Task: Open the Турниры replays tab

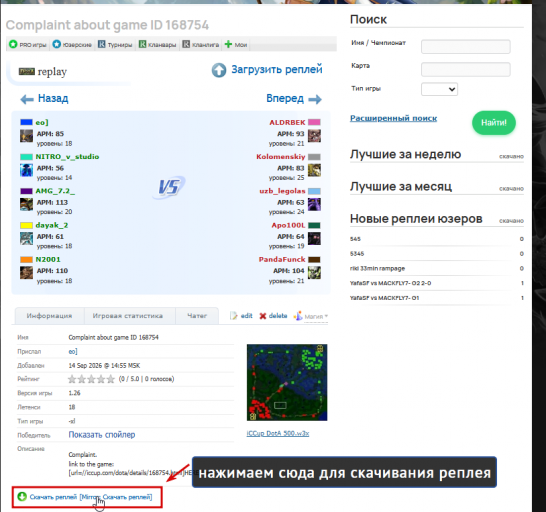Action: click(115, 45)
